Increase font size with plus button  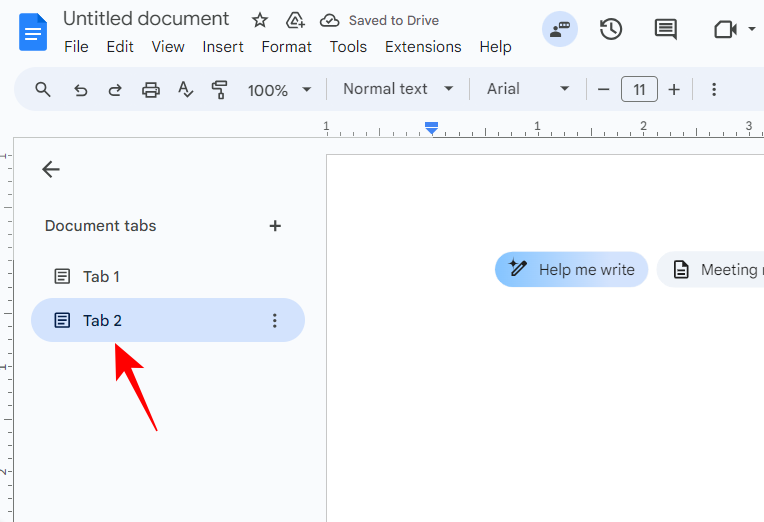pos(674,90)
